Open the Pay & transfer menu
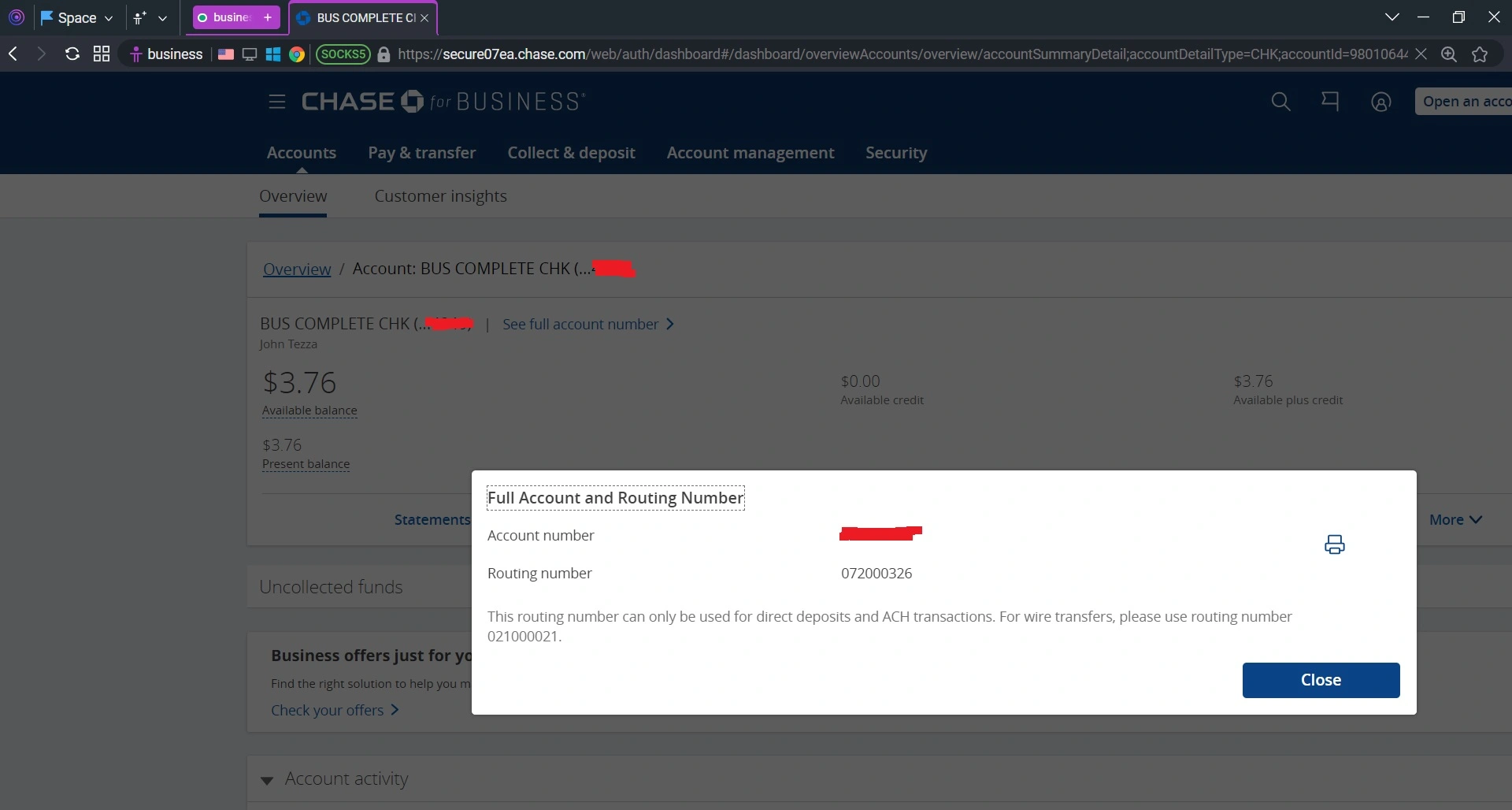The image size is (1512, 810). [422, 153]
